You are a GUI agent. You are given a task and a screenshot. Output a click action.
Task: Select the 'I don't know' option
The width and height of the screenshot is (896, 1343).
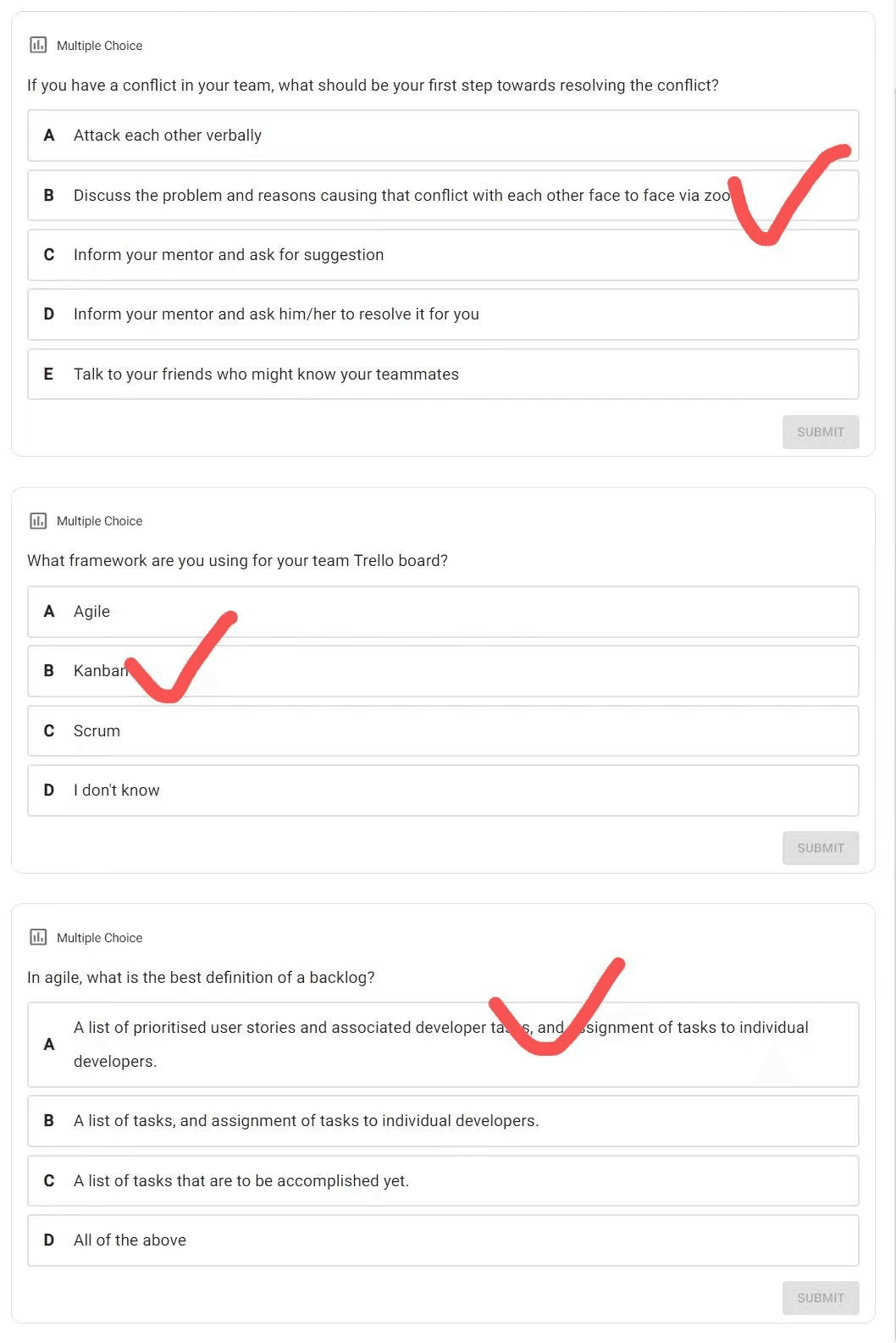[x=443, y=791]
